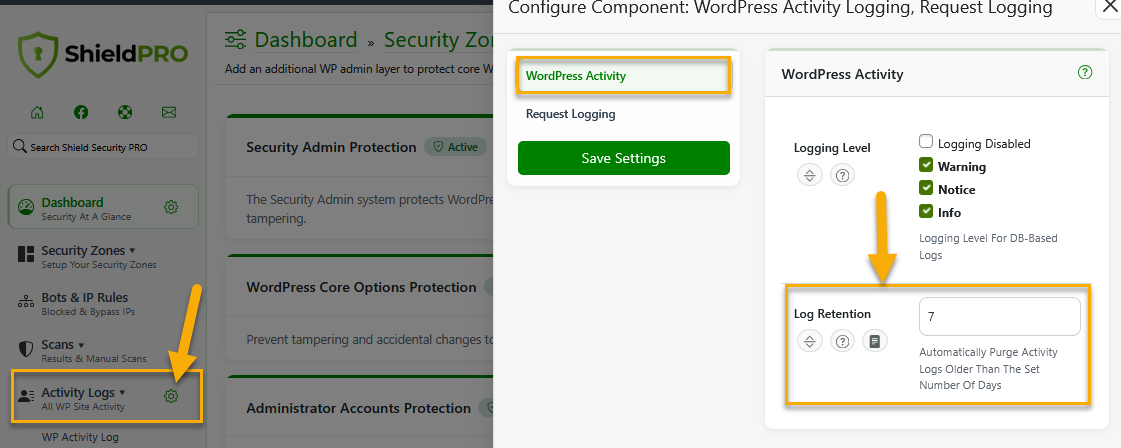1121x448 pixels.
Task: Click the Dashboard gauge icon
Action: [x=26, y=208]
